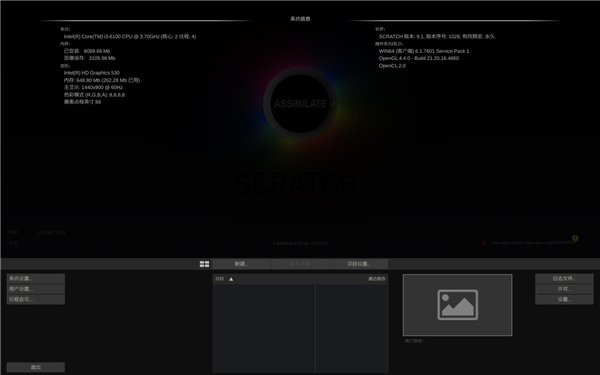Viewport: 600px width, 375px height.
Task: Click the Default User name field
Action: point(52,232)
